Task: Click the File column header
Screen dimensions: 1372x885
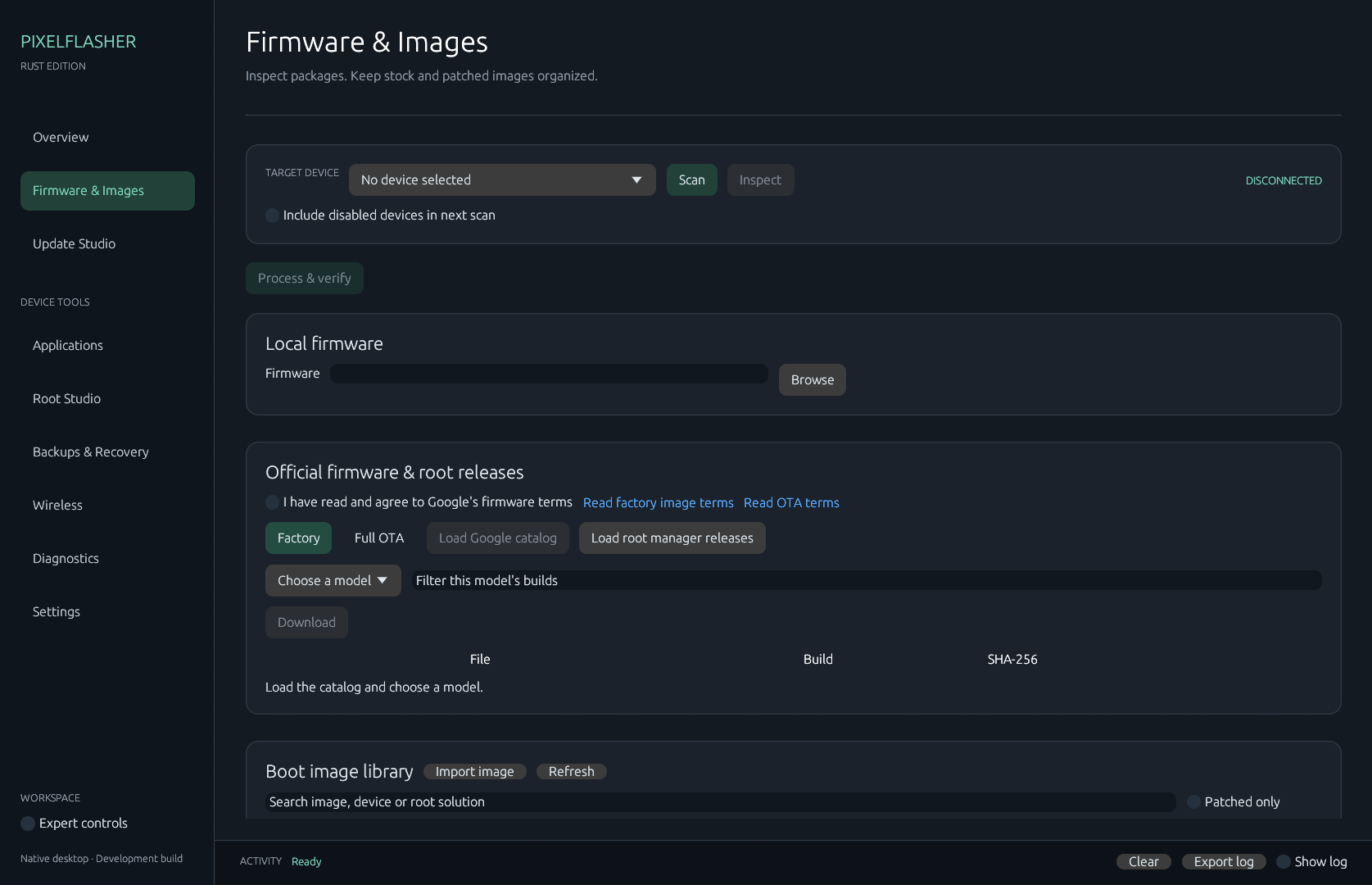Action: (x=480, y=660)
